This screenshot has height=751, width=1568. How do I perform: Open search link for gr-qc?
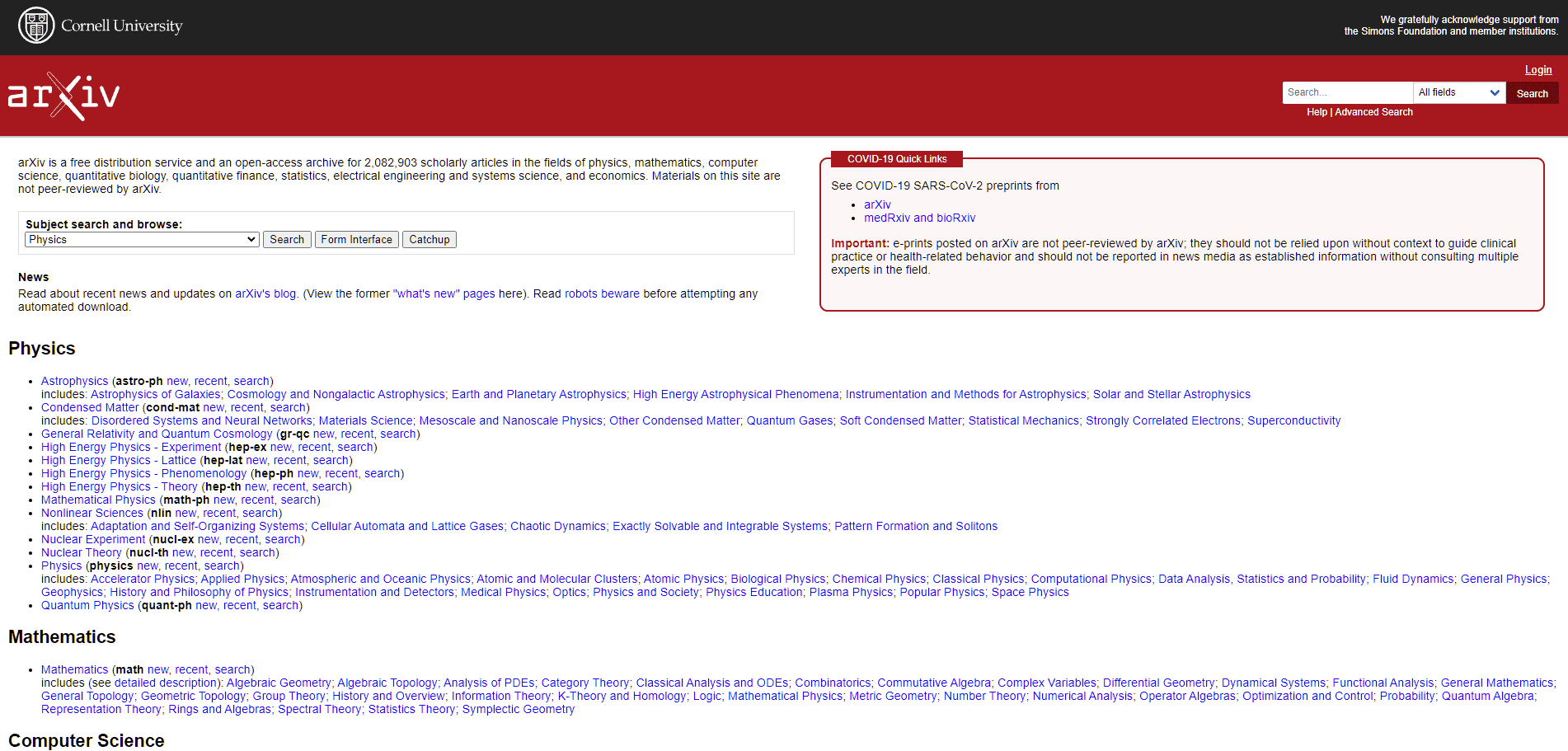[x=398, y=434]
